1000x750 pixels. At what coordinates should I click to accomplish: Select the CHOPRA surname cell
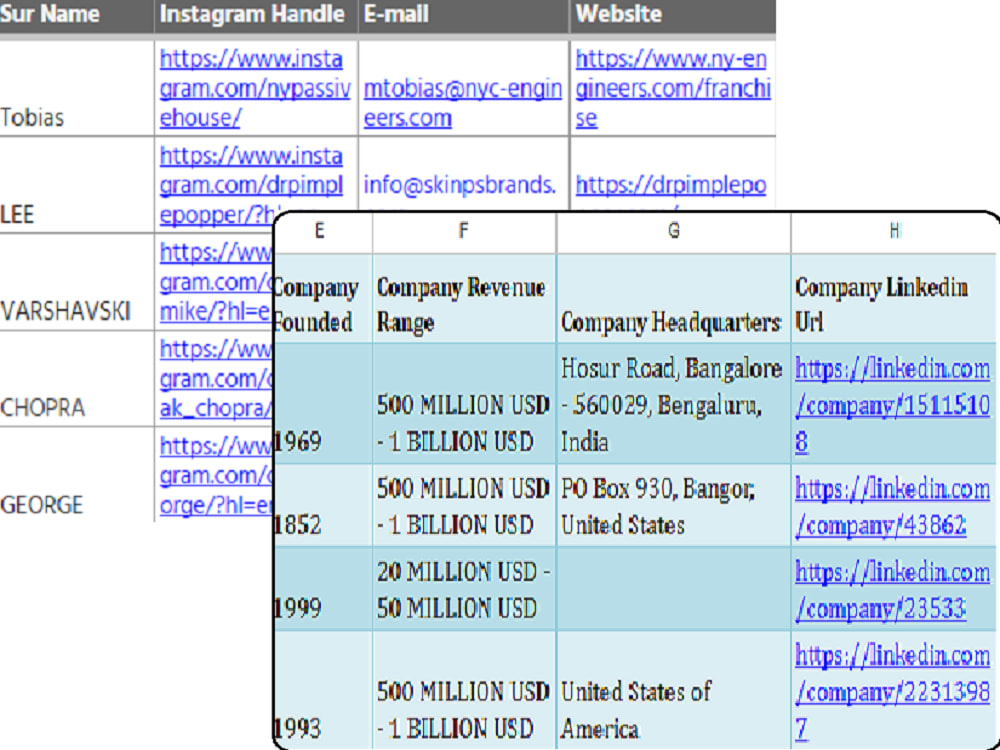pyautogui.click(x=77, y=379)
